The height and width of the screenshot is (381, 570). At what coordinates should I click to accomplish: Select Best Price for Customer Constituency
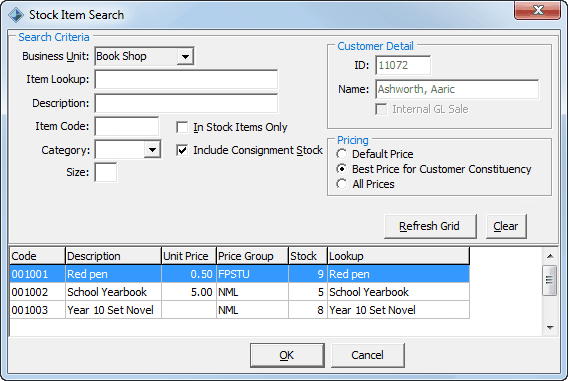tap(341, 169)
